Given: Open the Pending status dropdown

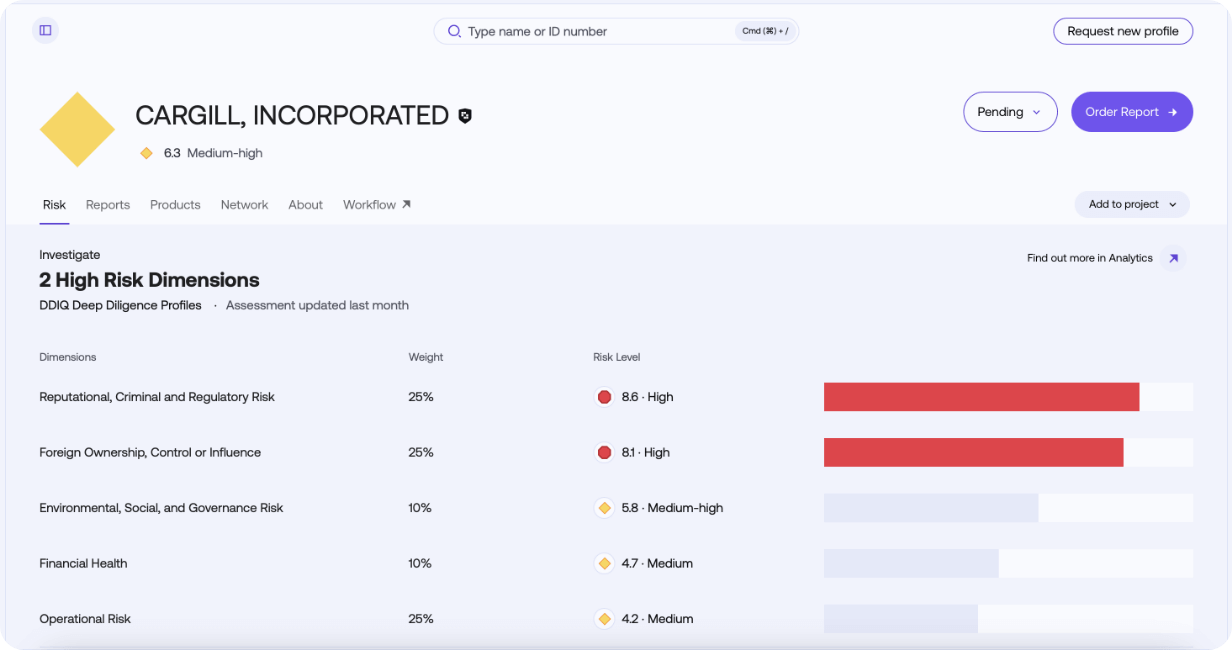Looking at the screenshot, I should 1010,112.
